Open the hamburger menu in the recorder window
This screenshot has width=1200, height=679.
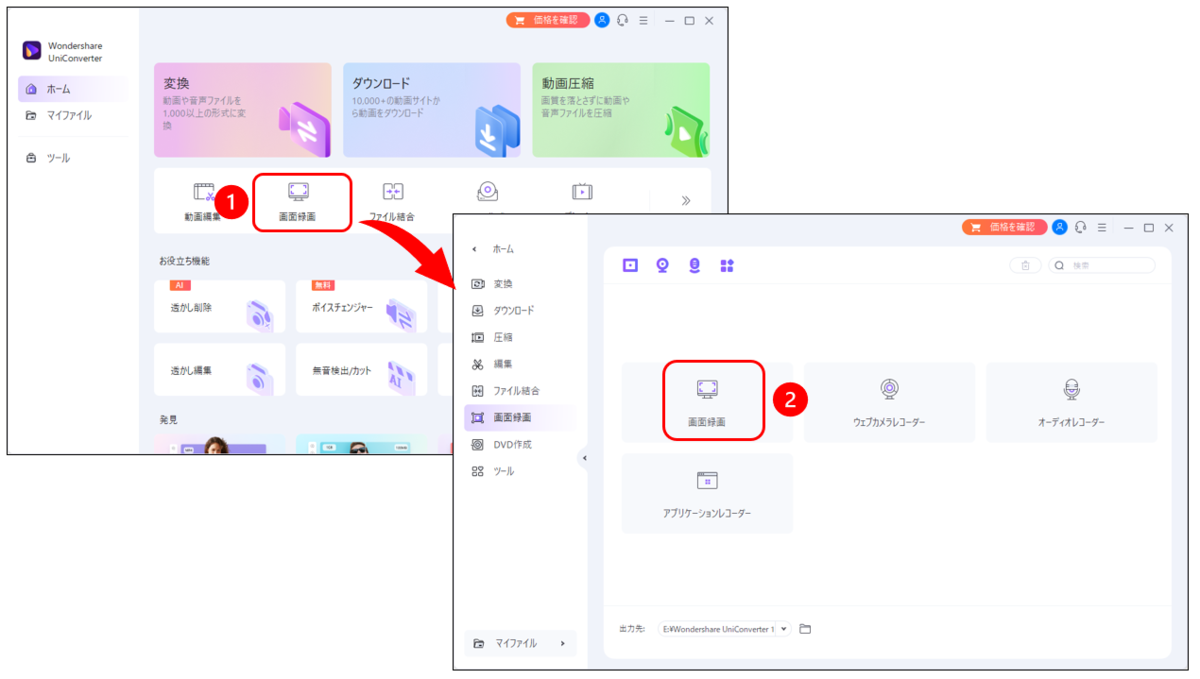tap(1102, 227)
